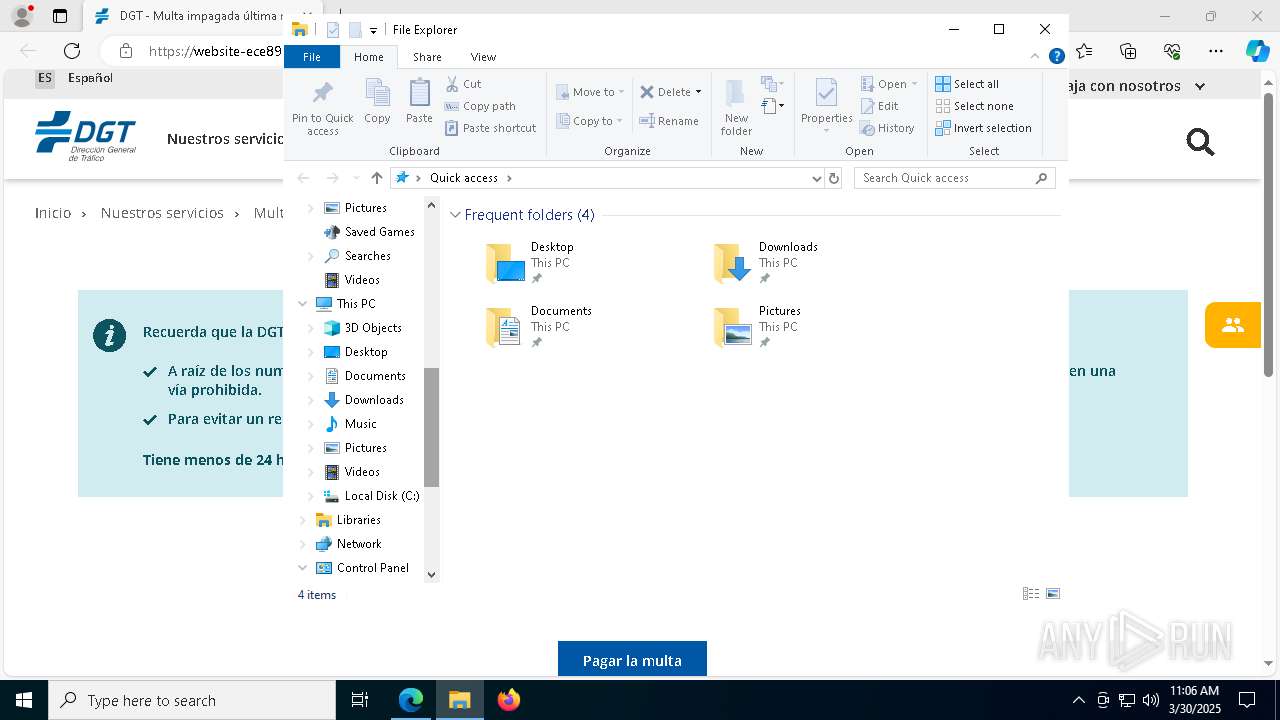This screenshot has height=720, width=1280.
Task: Switch to large icons view in status bar
Action: 1053,594
